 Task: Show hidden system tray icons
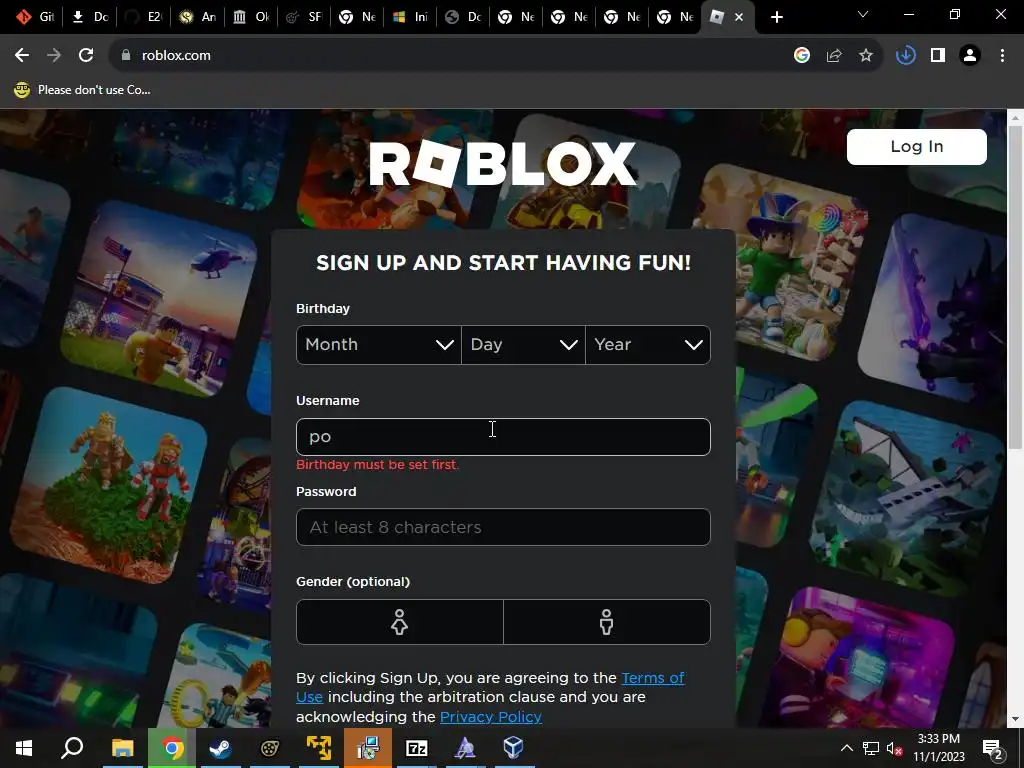pos(846,748)
